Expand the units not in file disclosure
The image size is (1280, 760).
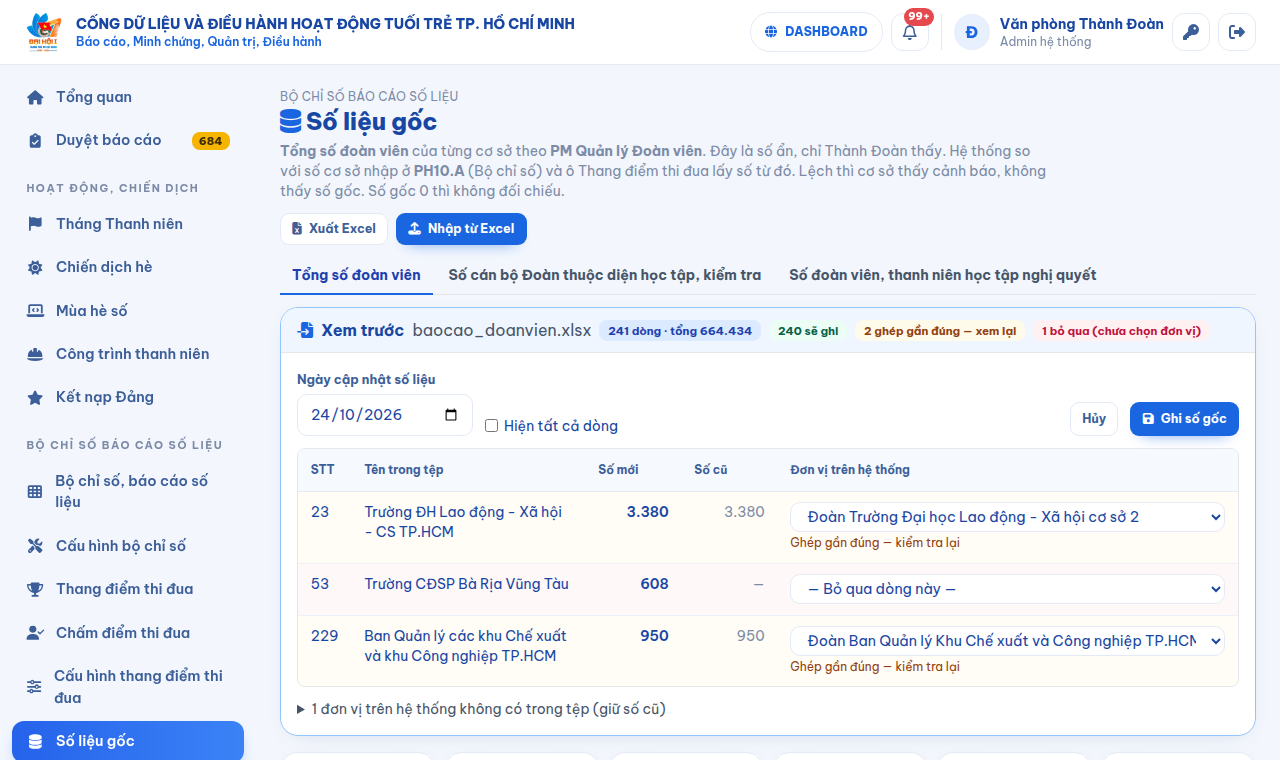481,709
